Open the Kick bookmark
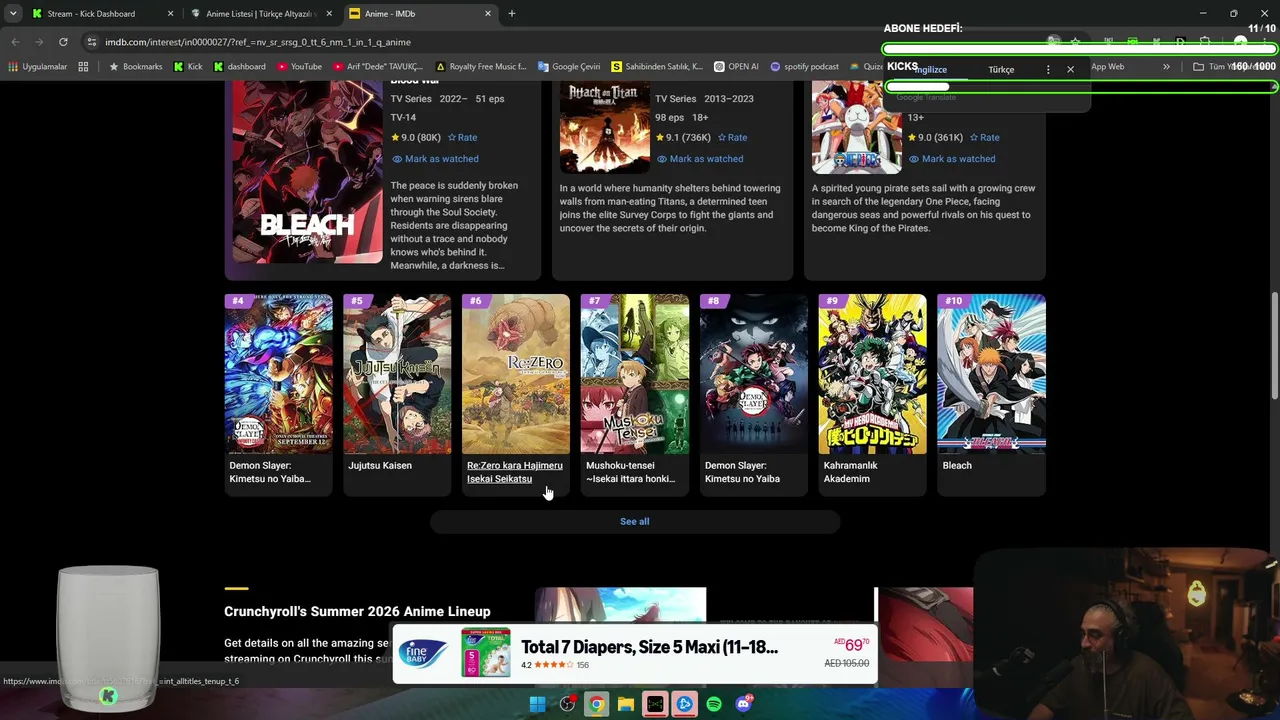 tap(188, 67)
